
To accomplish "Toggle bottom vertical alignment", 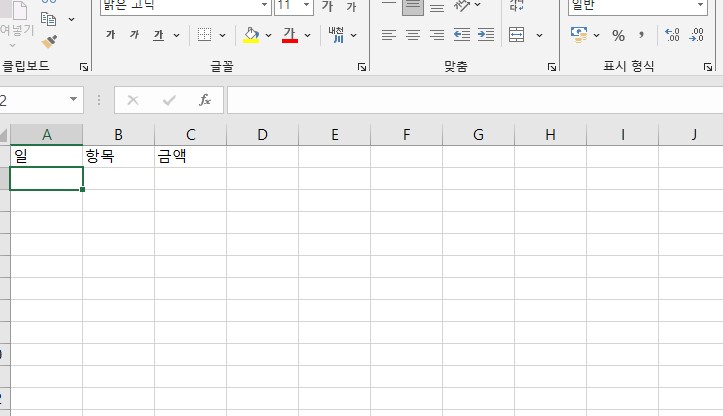I will (437, 8).
